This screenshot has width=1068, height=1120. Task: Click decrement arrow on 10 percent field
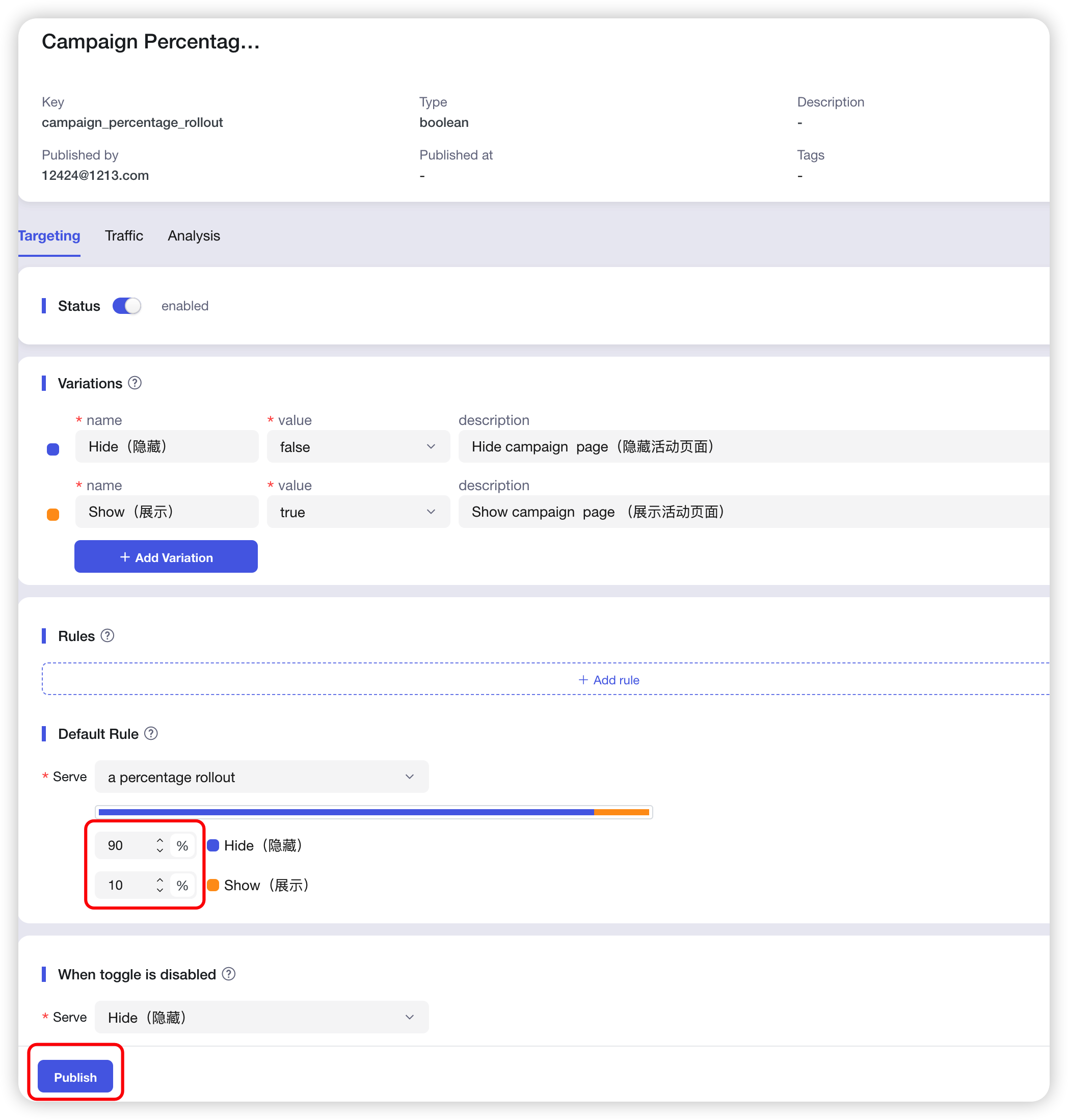tap(160, 890)
